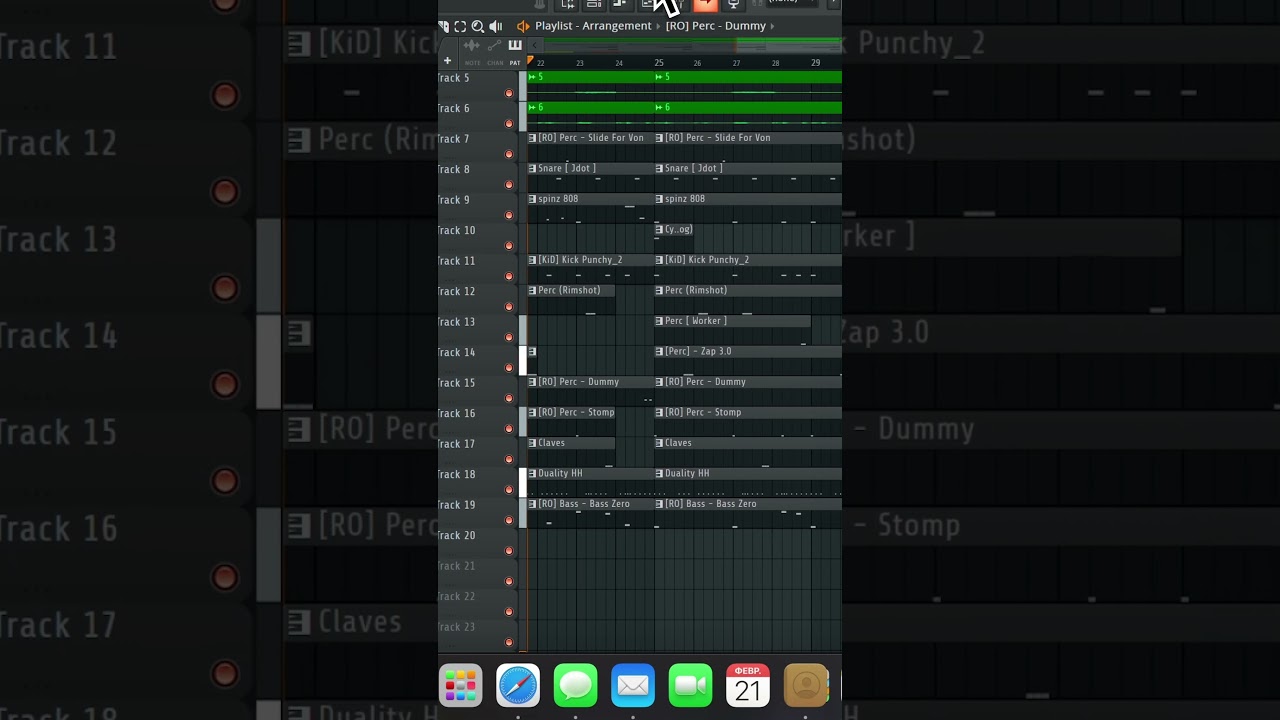
Task: Click Playlist - Arrangement title
Action: 593,26
